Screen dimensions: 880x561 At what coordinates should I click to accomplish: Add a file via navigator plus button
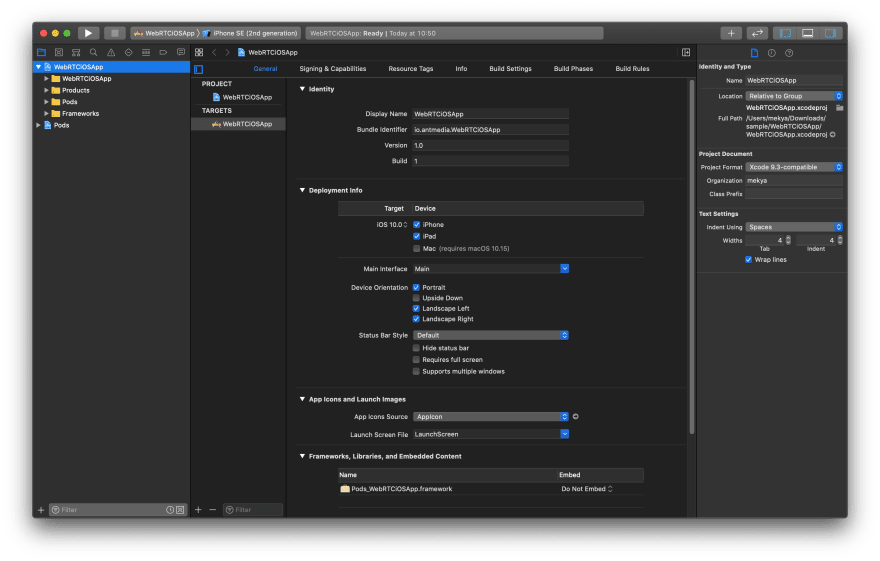(x=41, y=510)
